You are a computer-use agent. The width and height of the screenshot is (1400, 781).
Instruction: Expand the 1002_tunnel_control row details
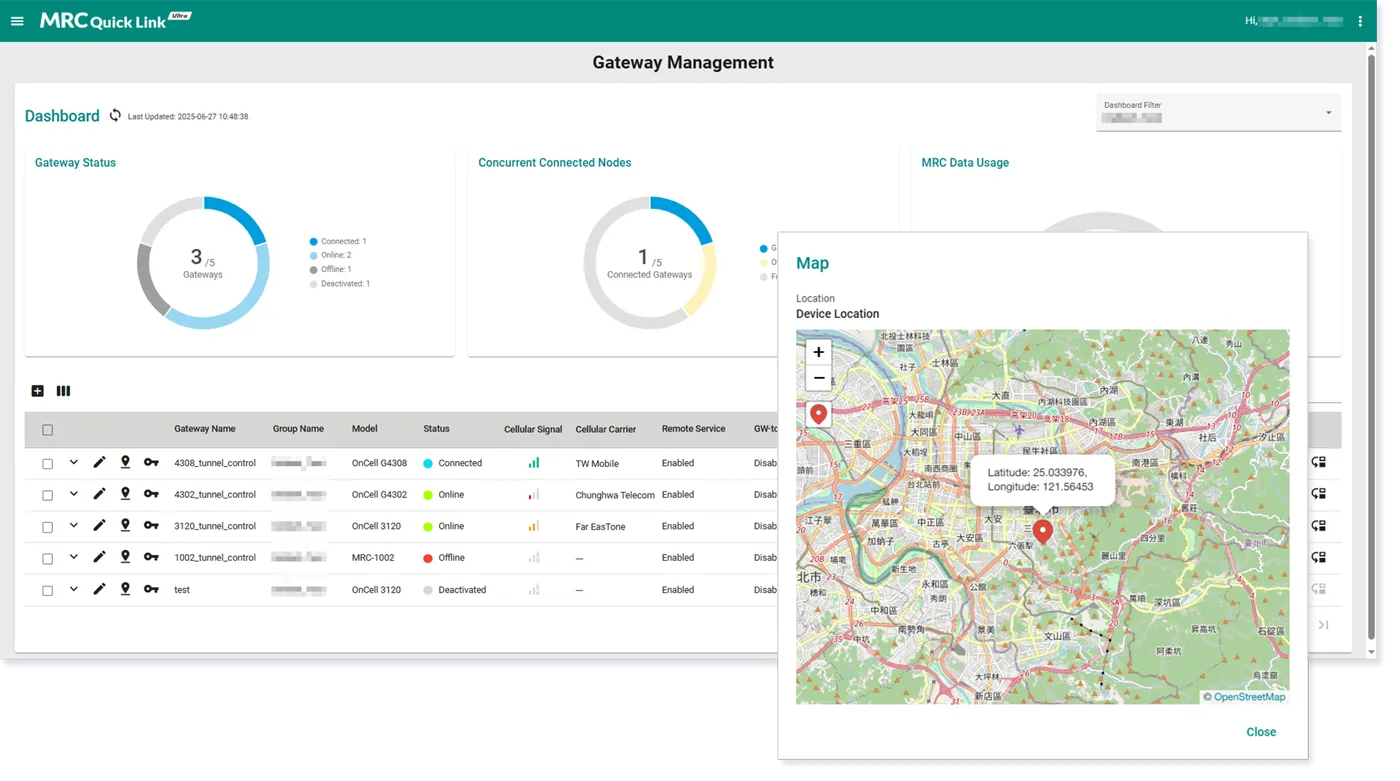point(74,557)
